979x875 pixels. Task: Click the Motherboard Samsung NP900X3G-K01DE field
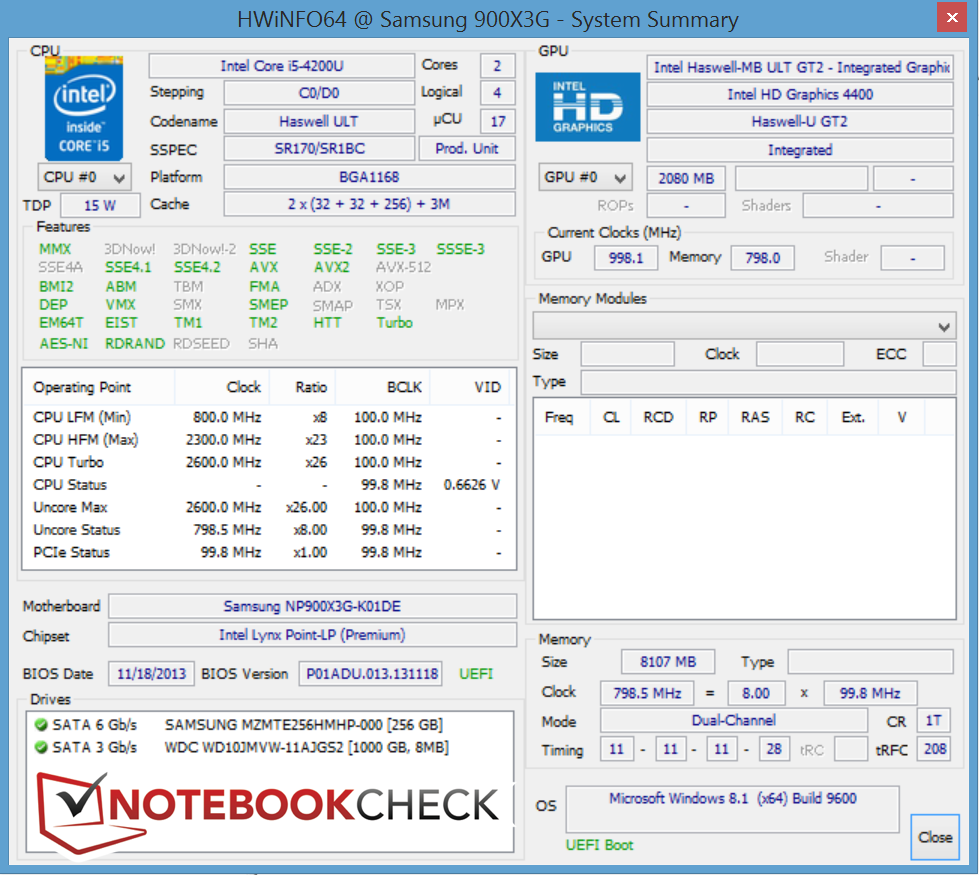[x=312, y=606]
